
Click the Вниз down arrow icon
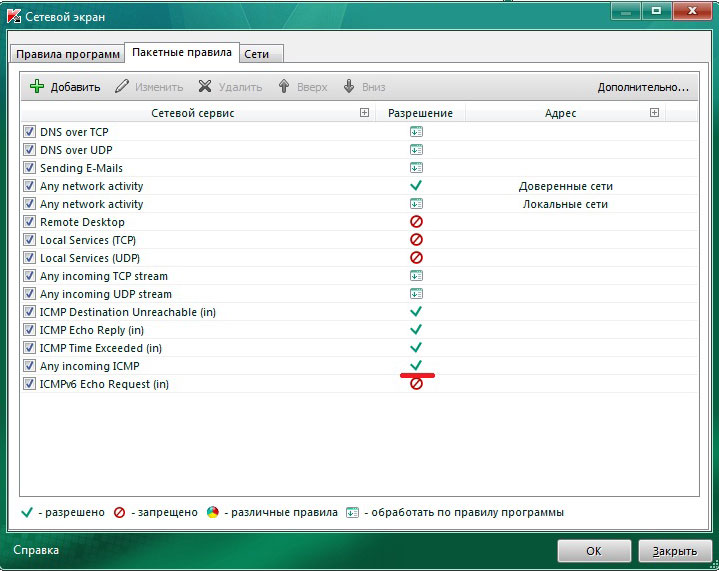[349, 87]
